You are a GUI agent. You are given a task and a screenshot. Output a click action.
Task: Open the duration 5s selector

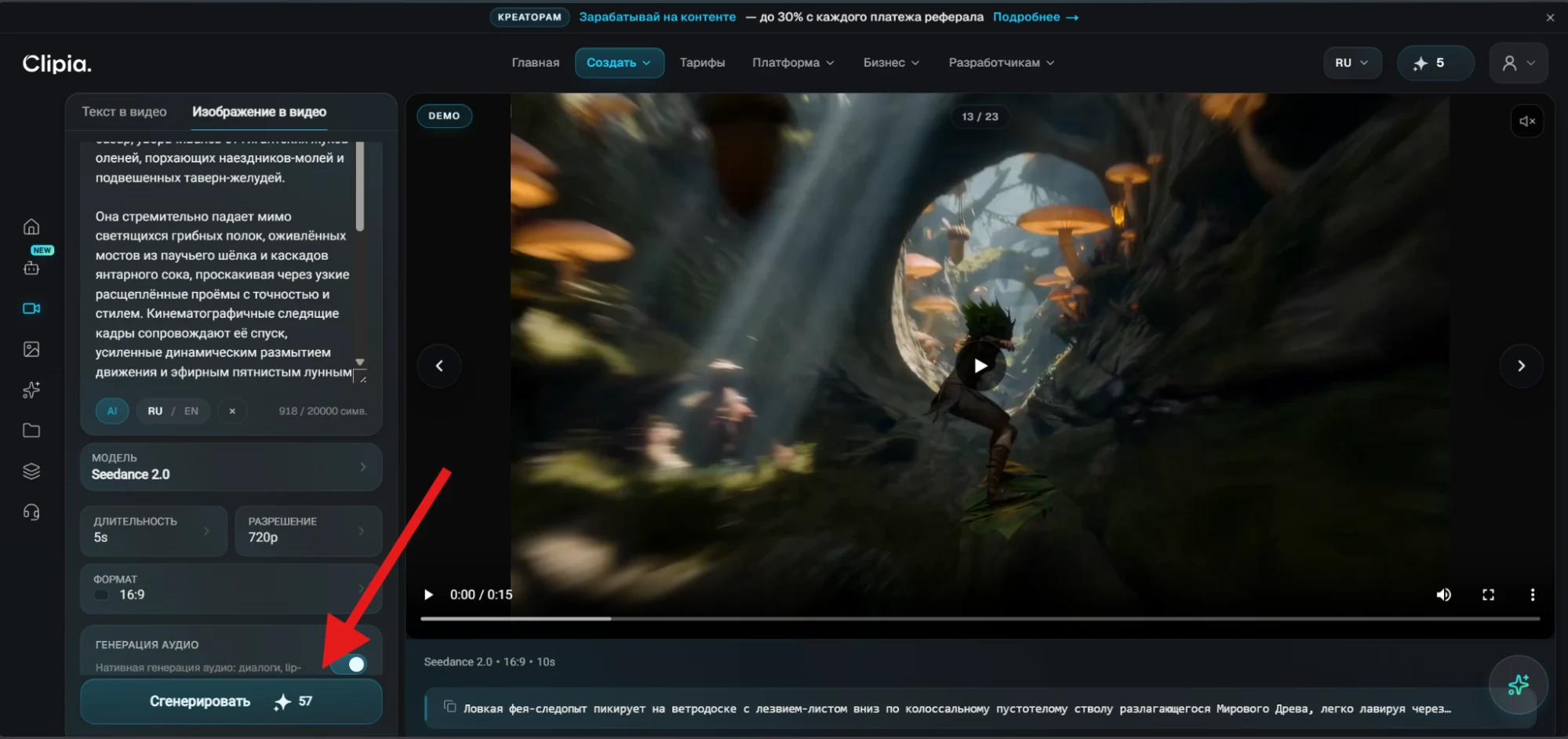pyautogui.click(x=154, y=530)
